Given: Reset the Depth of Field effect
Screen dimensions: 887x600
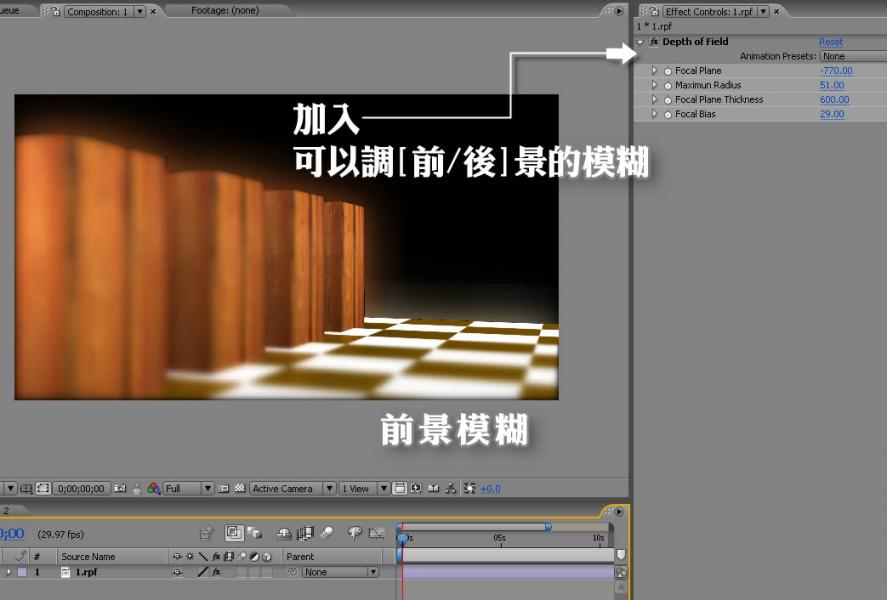Looking at the screenshot, I should (830, 41).
